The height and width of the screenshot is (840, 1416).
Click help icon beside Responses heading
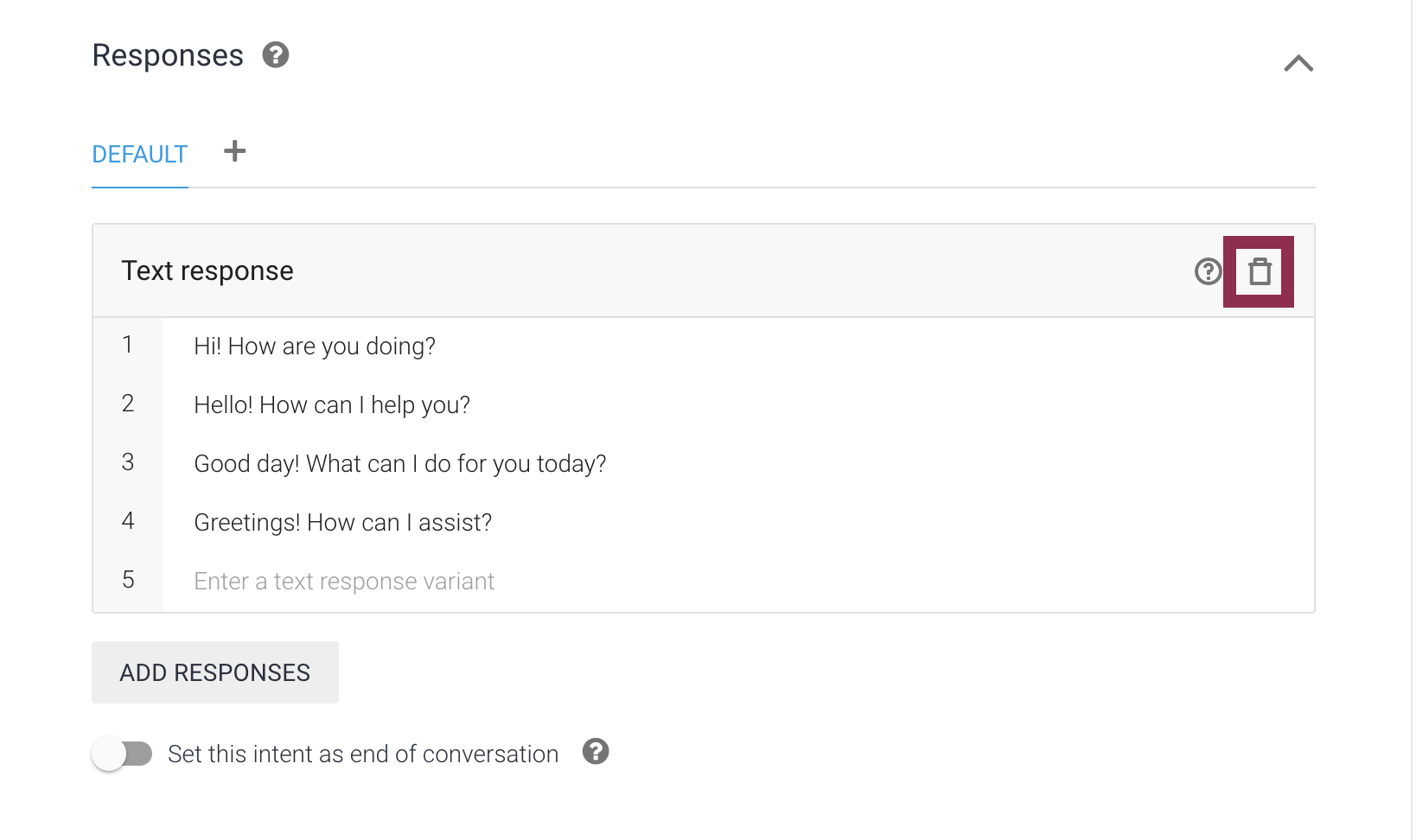tap(276, 55)
